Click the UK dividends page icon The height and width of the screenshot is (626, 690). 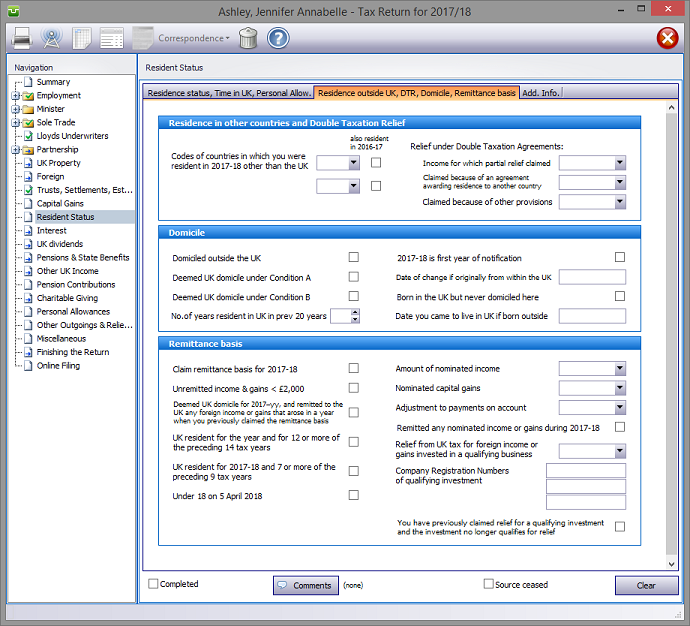point(28,244)
